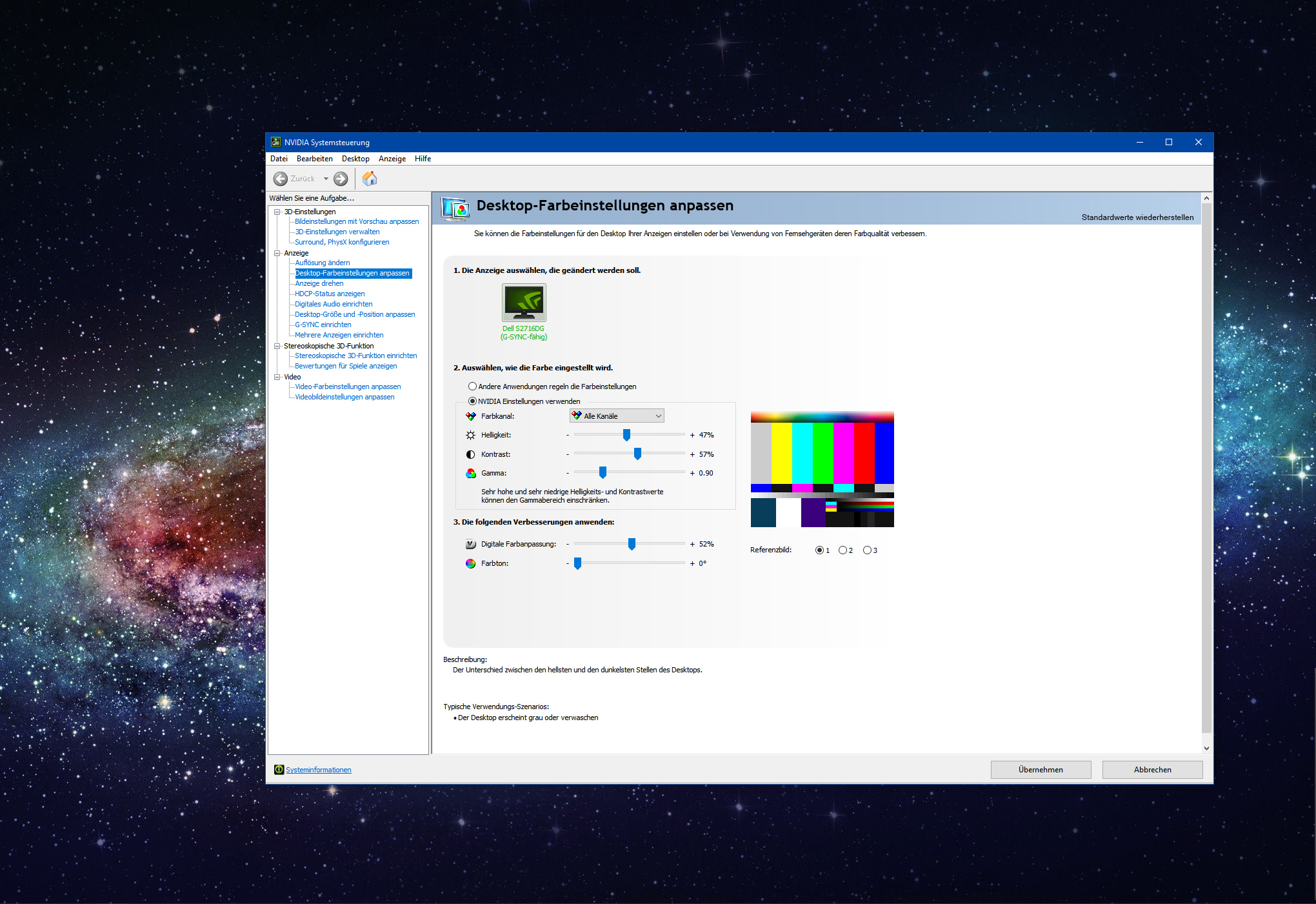Select Referenzbild option 3
This screenshot has width=1316, height=904.
pos(867,550)
